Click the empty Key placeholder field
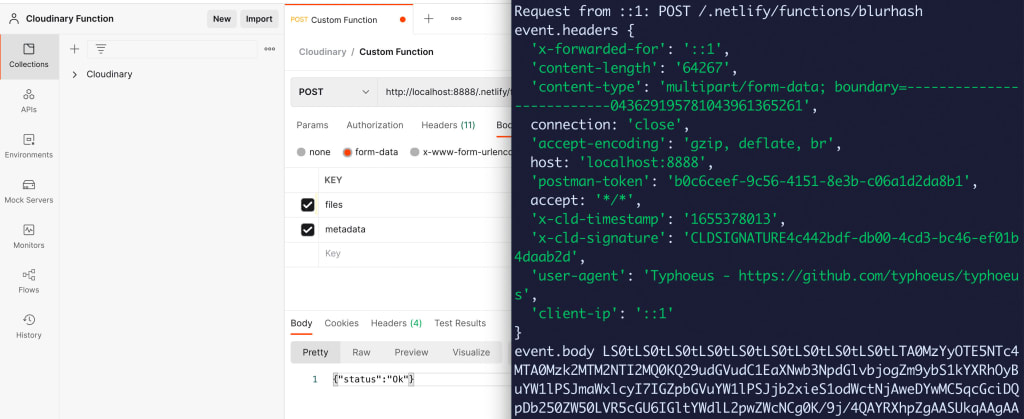 [x=332, y=253]
